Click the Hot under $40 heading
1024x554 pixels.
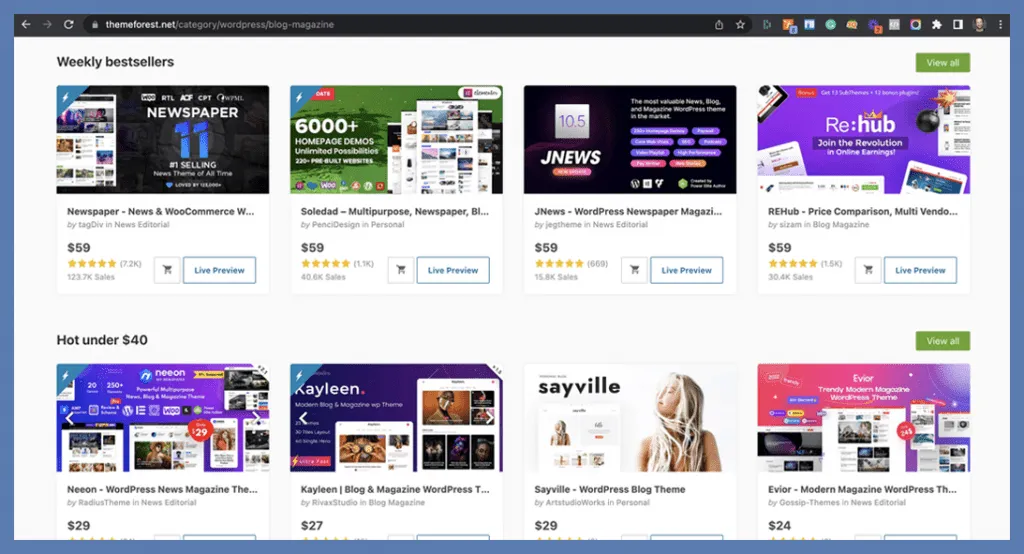(x=102, y=340)
